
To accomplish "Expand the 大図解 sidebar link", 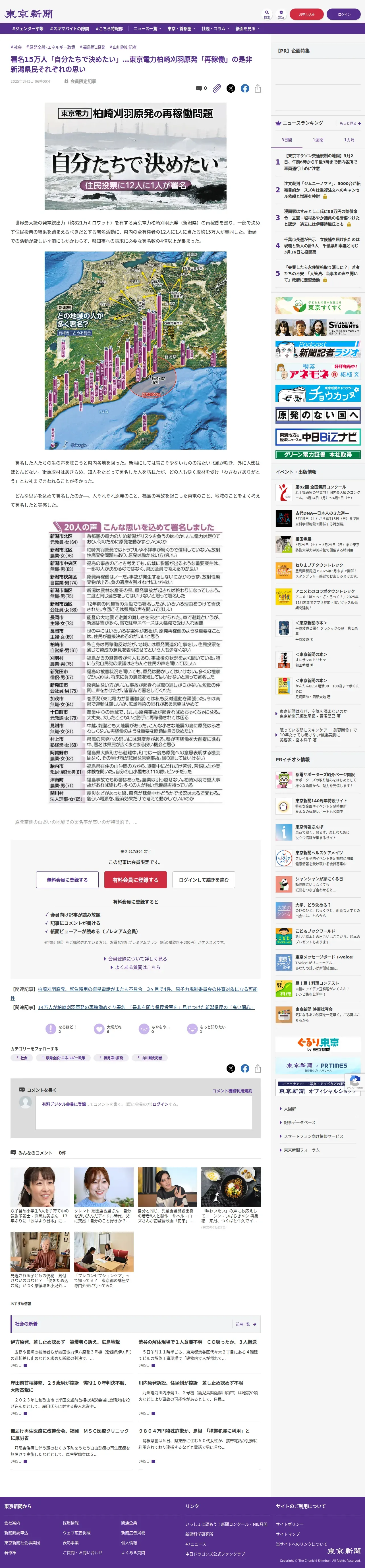I will (x=289, y=1109).
